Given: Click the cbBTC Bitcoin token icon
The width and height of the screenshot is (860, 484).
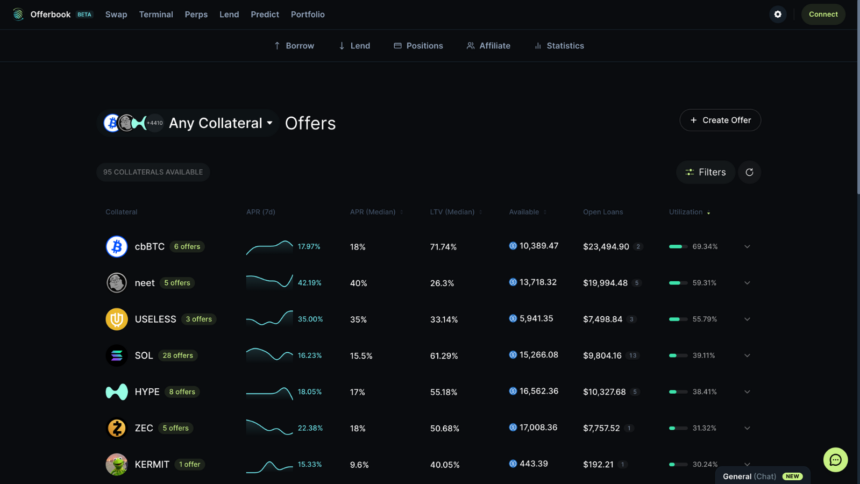Looking at the screenshot, I should click(116, 246).
